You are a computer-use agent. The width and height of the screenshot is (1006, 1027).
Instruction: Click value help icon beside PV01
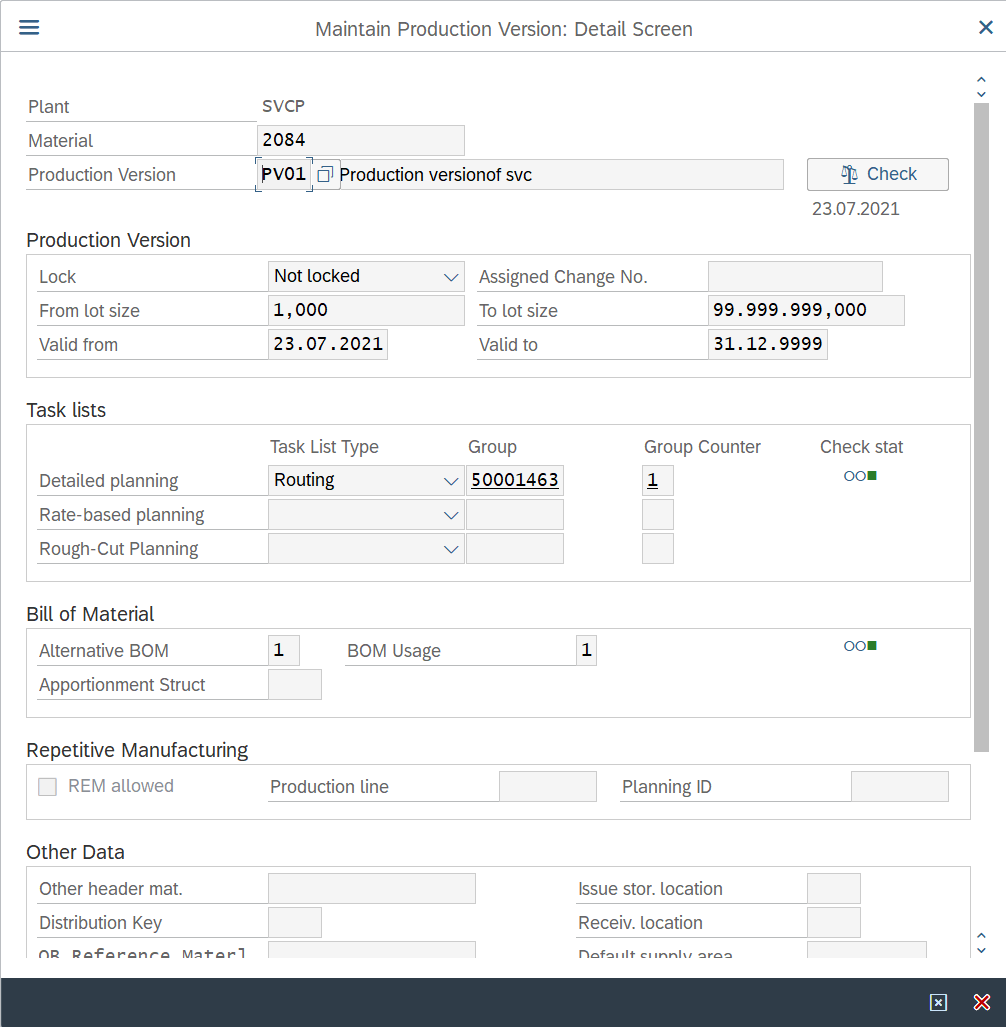tap(325, 175)
